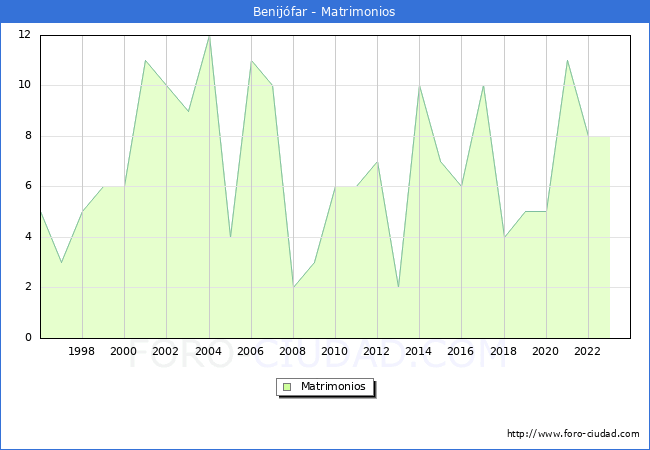The height and width of the screenshot is (450, 650).
Task: Select the 2012 x-axis label
Action: pos(377,351)
